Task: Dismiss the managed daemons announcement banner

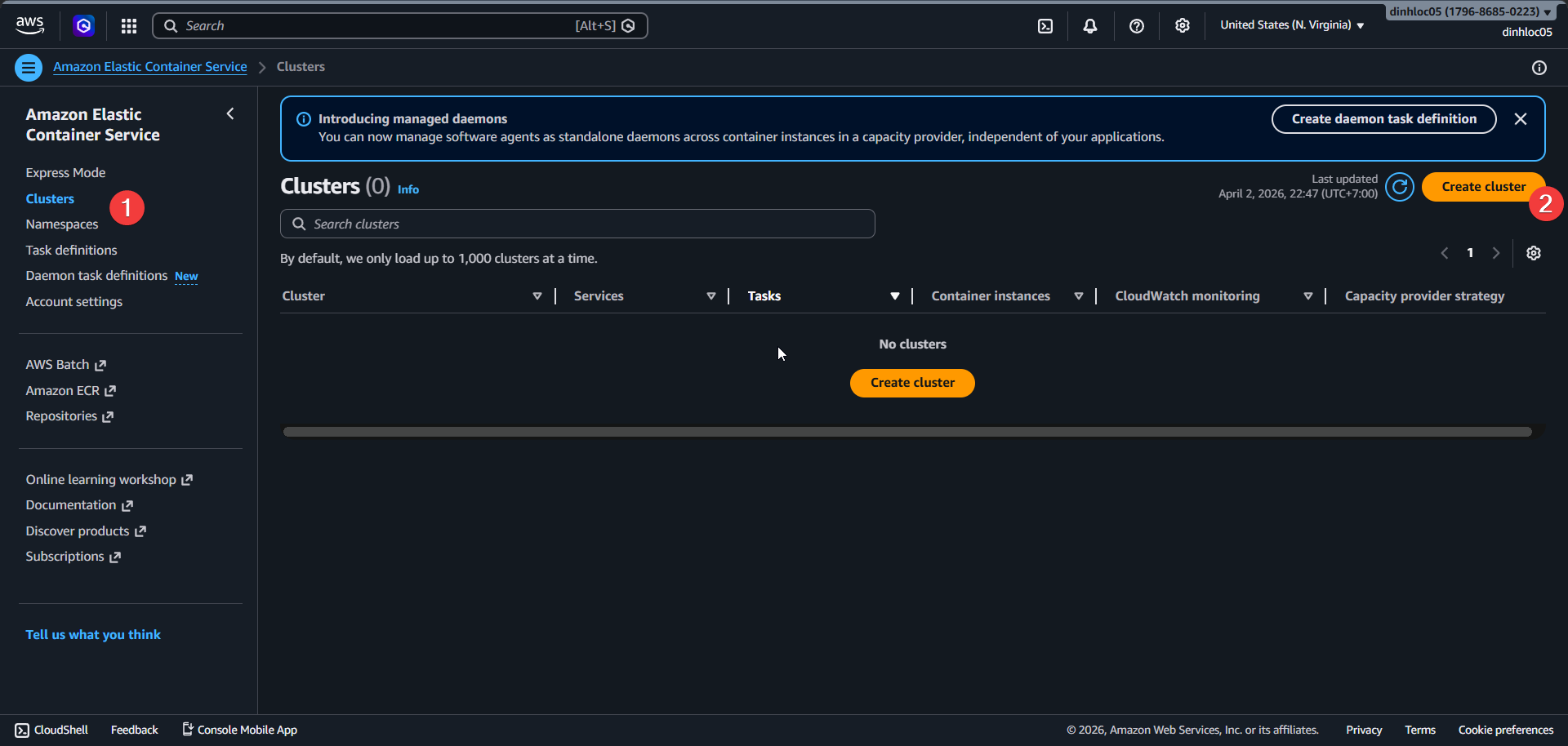Action: pos(1520,118)
